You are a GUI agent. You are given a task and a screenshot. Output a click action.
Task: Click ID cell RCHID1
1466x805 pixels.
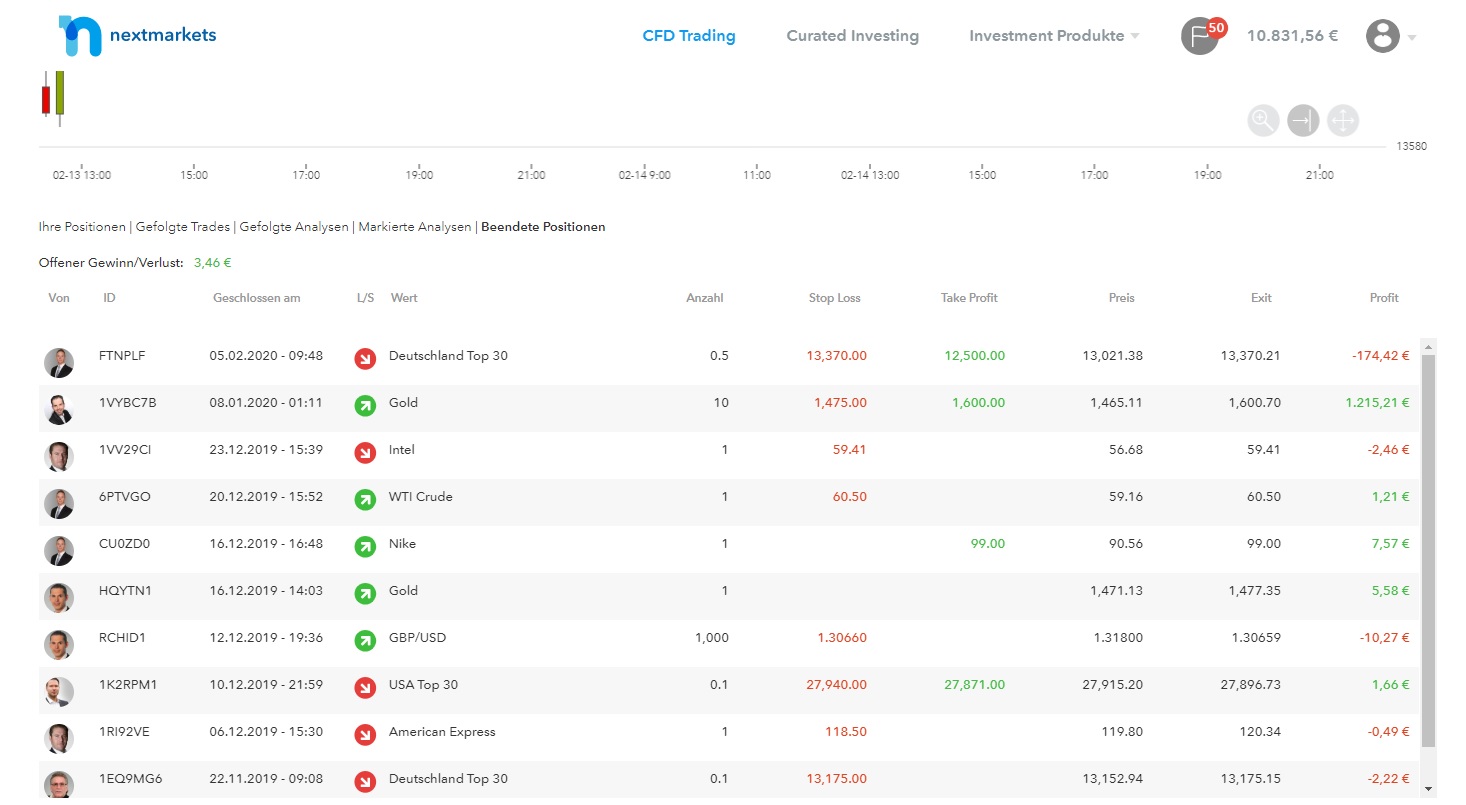(x=122, y=638)
